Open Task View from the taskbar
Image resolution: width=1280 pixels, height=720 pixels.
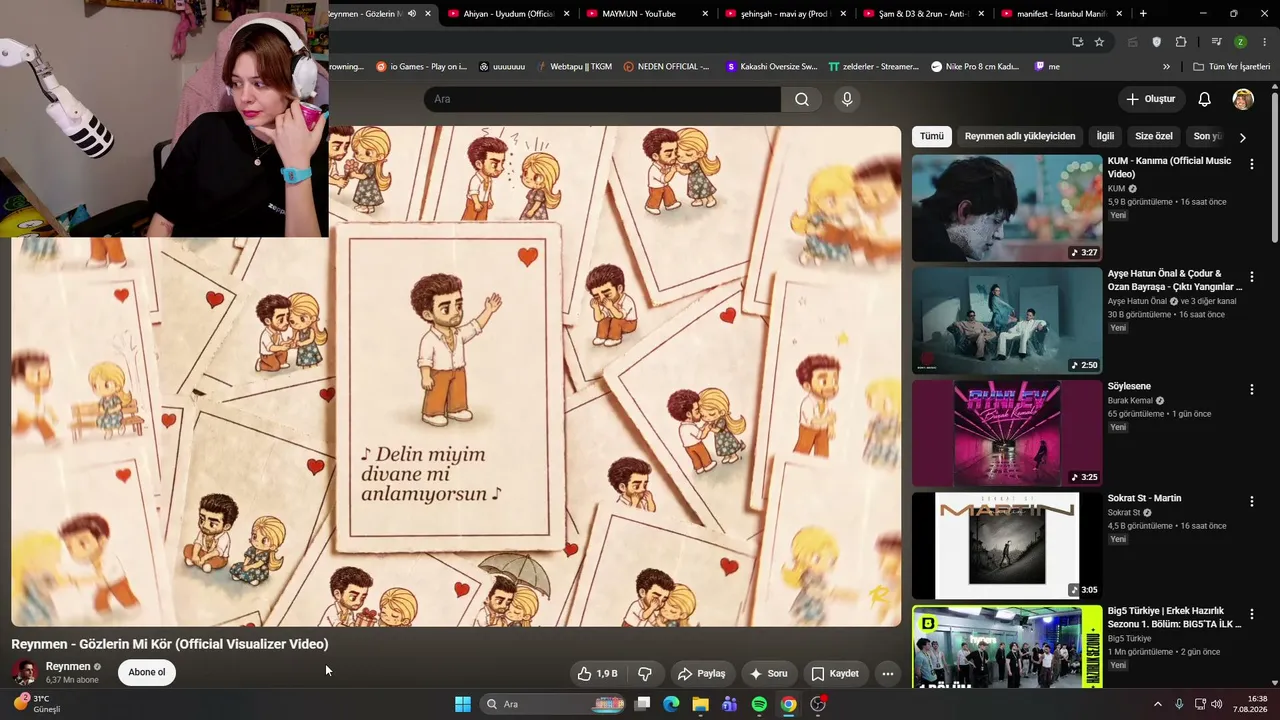pyautogui.click(x=643, y=704)
